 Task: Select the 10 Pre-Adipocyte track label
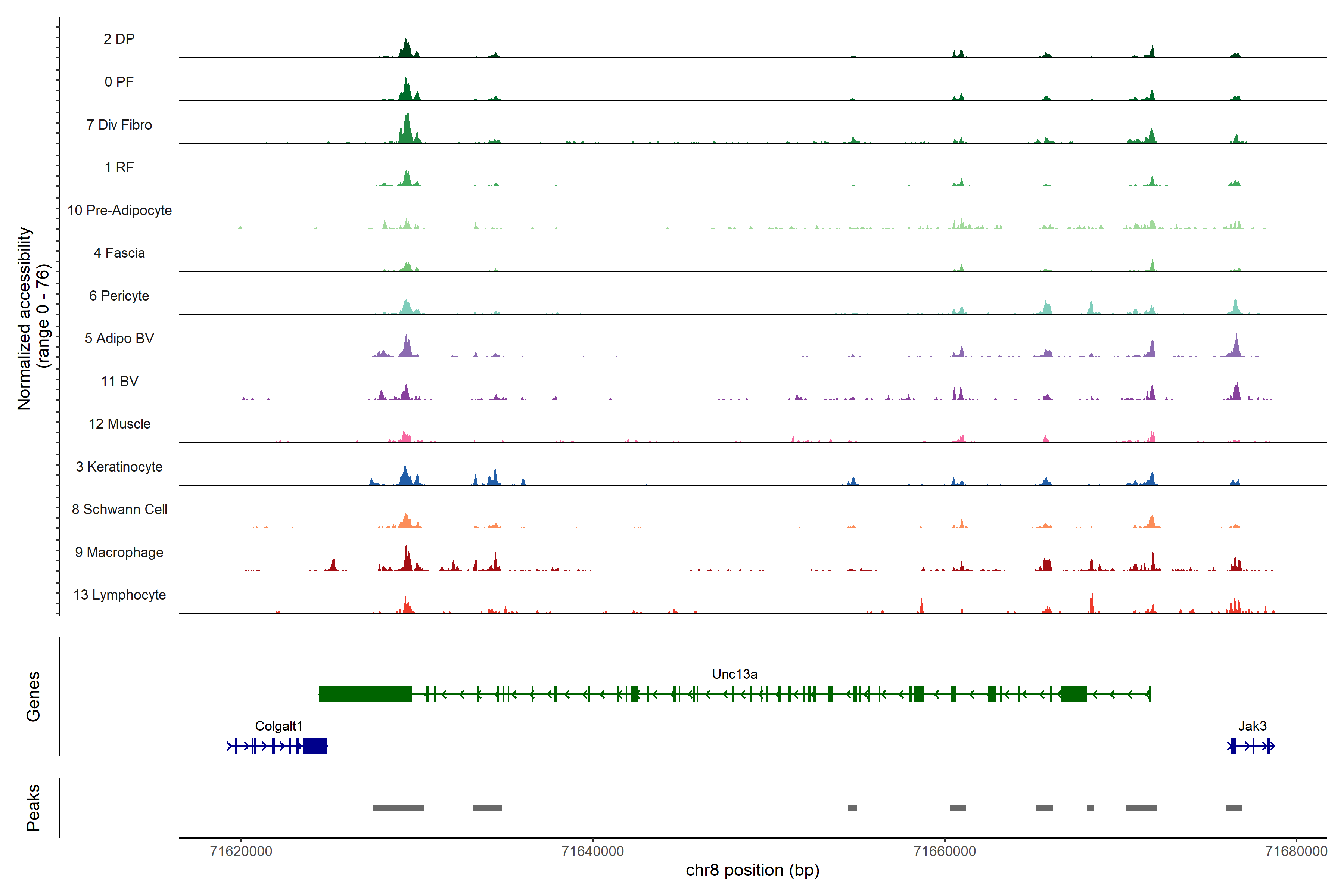pyautogui.click(x=119, y=210)
